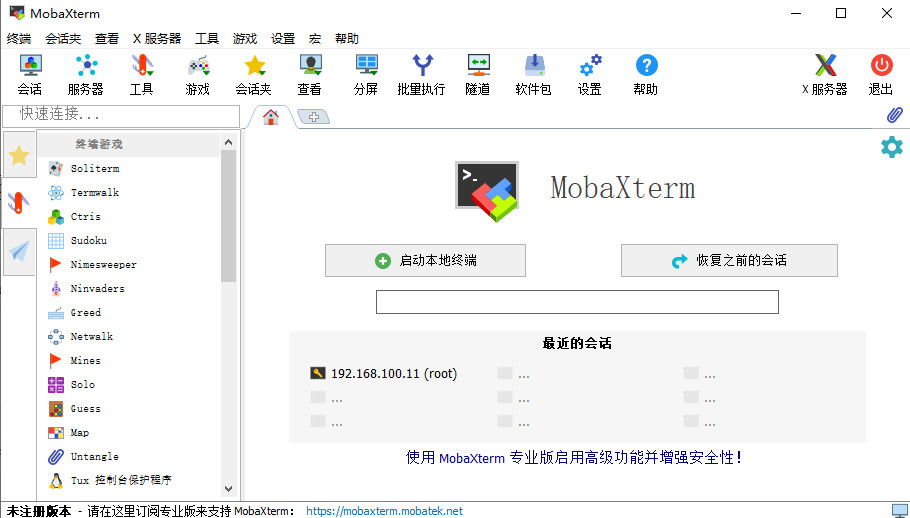This screenshot has height=518, width=910.
Task: Click the 恢复之前的会话 button
Action: point(729,260)
